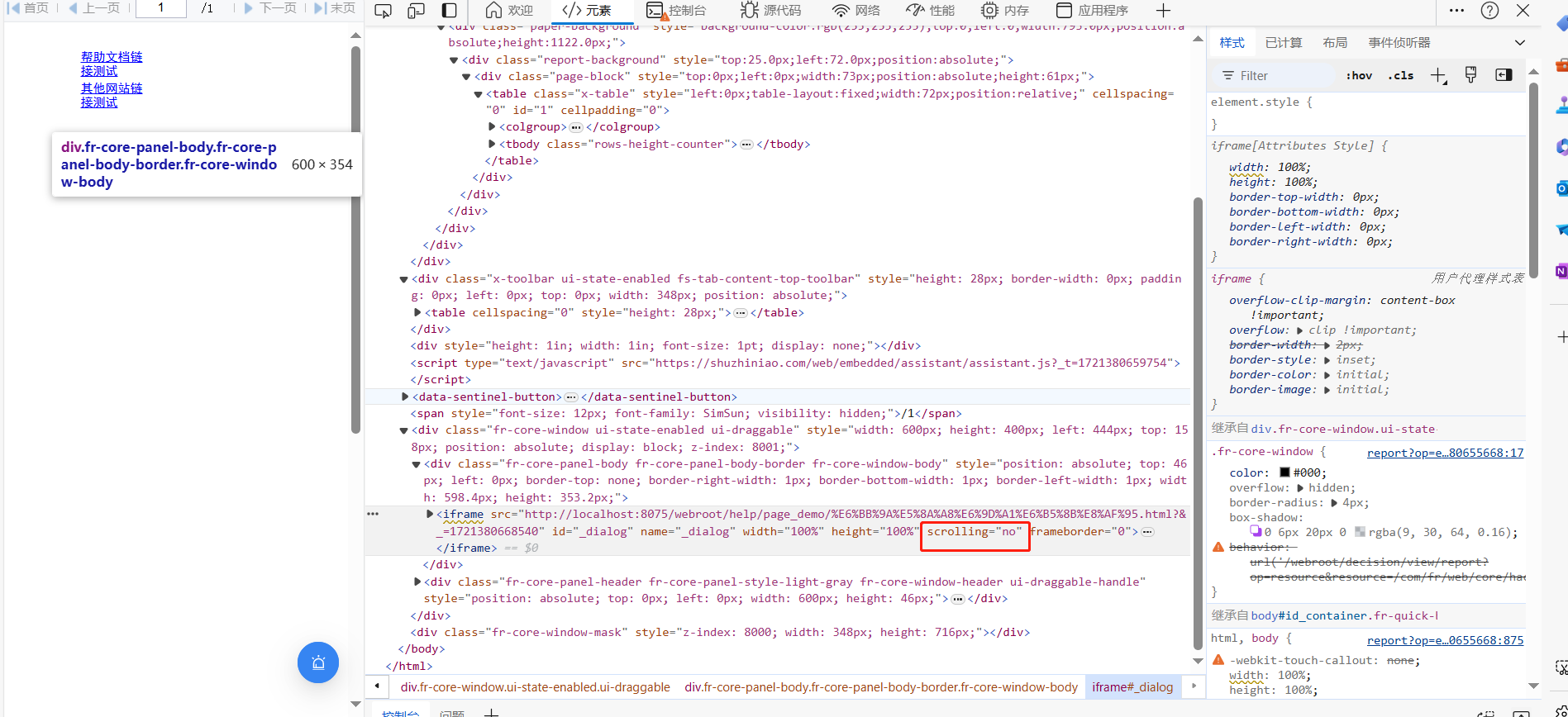Image resolution: width=1568 pixels, height=717 pixels.
Task: Click the blue floating assistant button
Action: click(318, 662)
